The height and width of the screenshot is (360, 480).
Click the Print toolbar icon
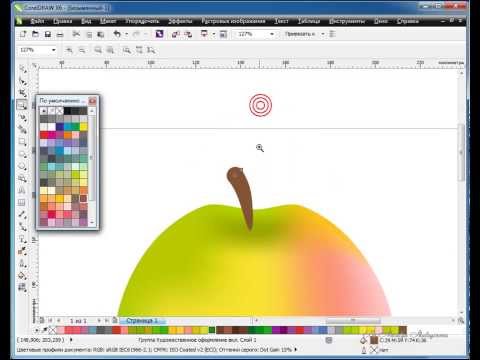(60, 34)
